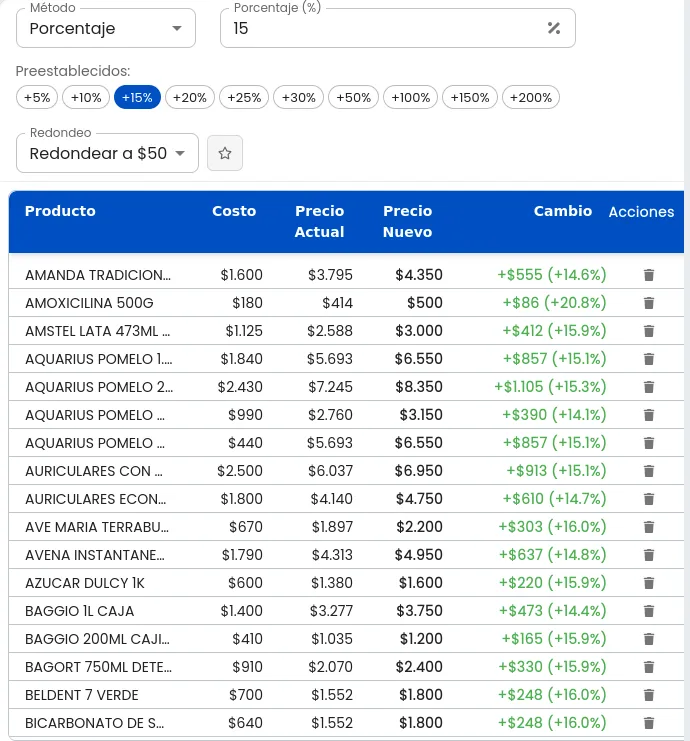Choose the +20% preset chip
This screenshot has height=741, width=690.
tap(190, 97)
